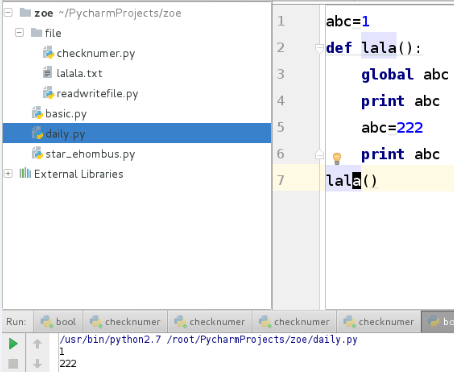
Task: Collapse the file folder node
Action: 20,33
